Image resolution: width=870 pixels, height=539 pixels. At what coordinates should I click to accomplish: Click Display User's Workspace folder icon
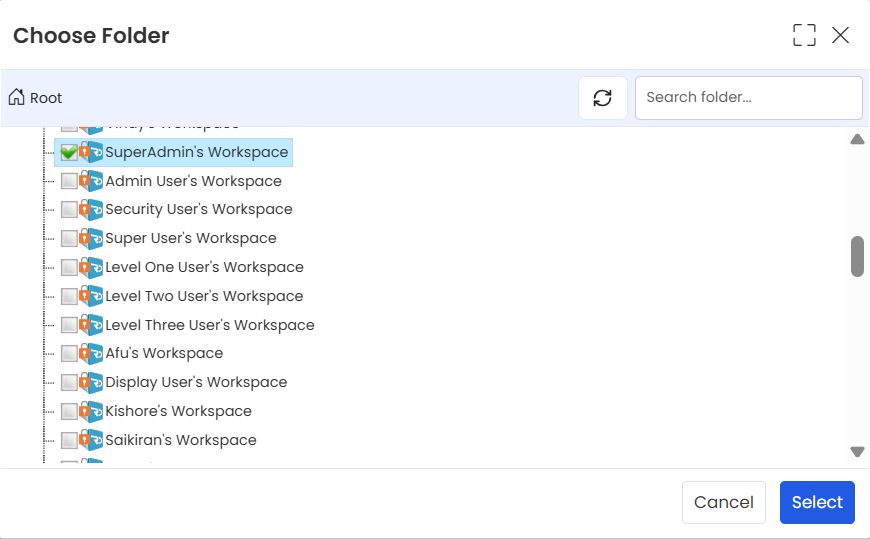pyautogui.click(x=91, y=382)
